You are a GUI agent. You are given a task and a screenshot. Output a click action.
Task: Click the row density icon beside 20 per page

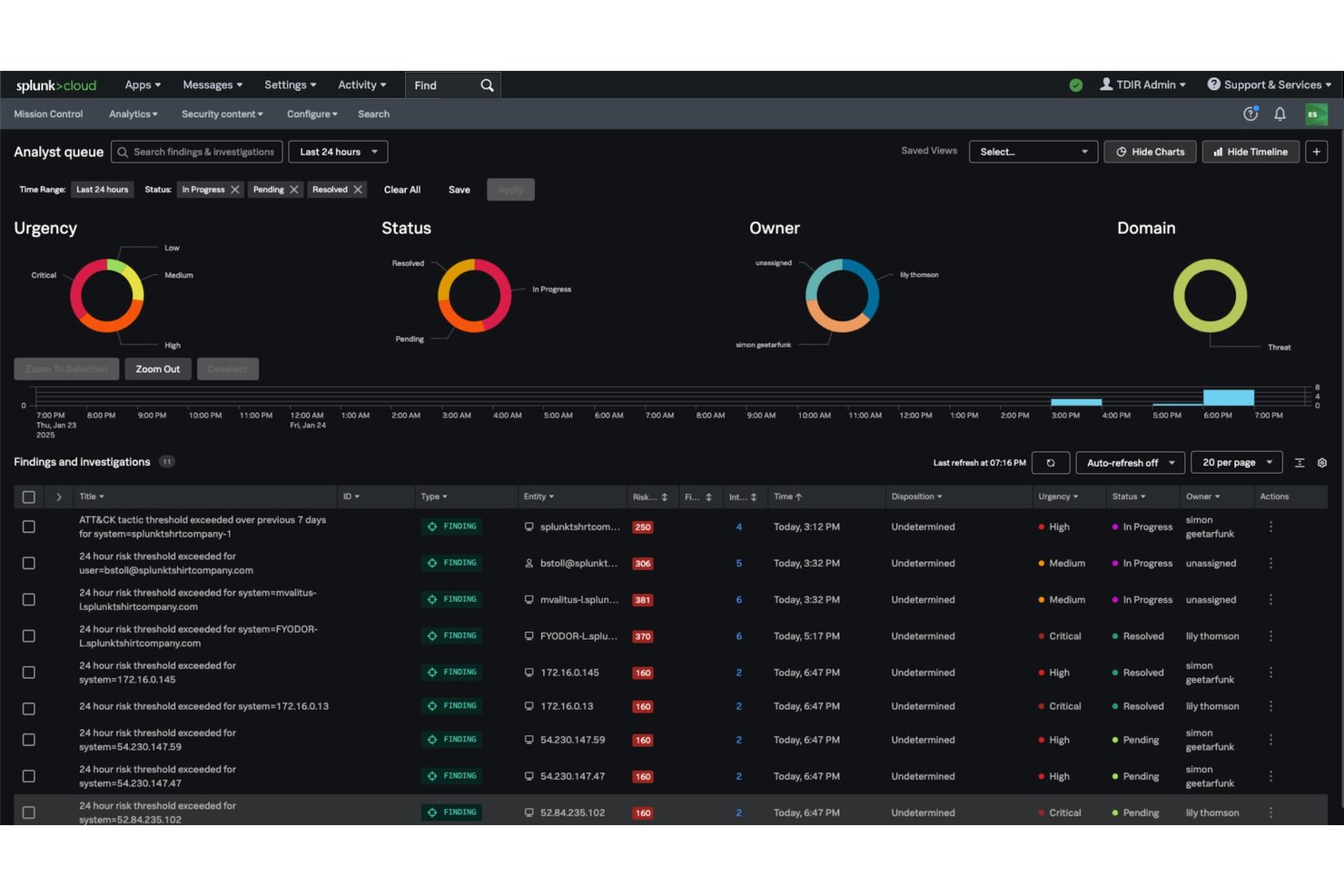pos(1300,463)
